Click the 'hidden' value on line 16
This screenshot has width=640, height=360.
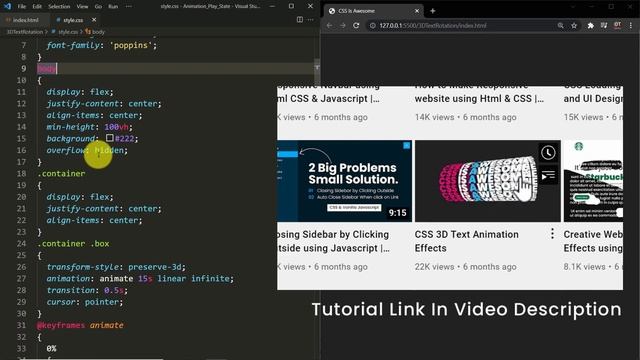pyautogui.click(x=109, y=150)
